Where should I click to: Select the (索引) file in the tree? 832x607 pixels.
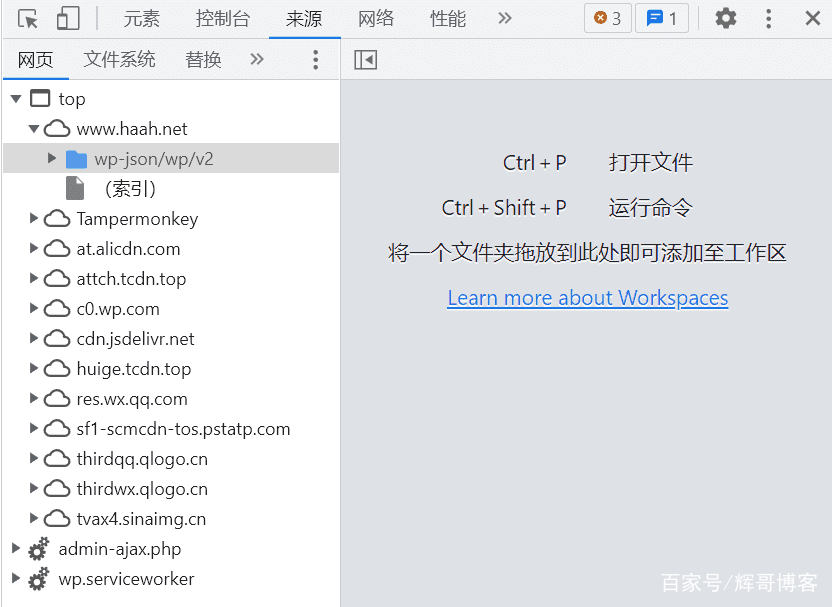pos(129,189)
